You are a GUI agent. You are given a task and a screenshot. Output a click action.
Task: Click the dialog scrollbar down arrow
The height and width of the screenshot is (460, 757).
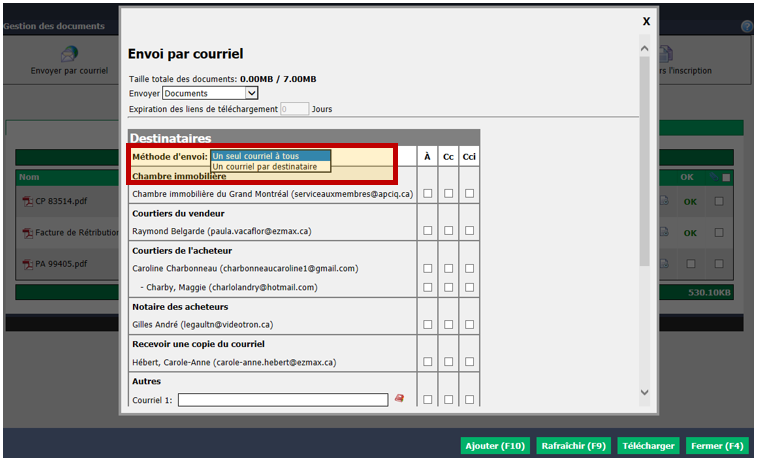coord(645,392)
